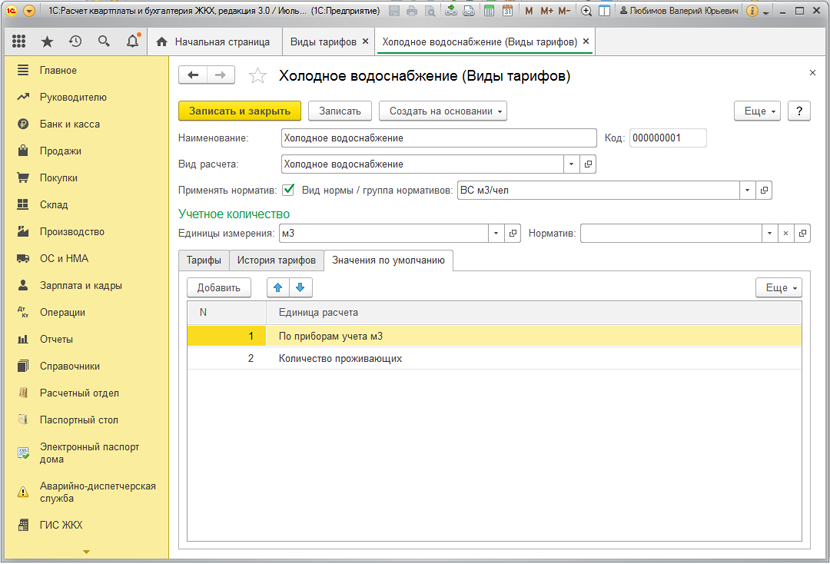Image resolution: width=830 pixels, height=564 pixels.
Task: Close the Виды тарифов tab
Action: tap(365, 42)
